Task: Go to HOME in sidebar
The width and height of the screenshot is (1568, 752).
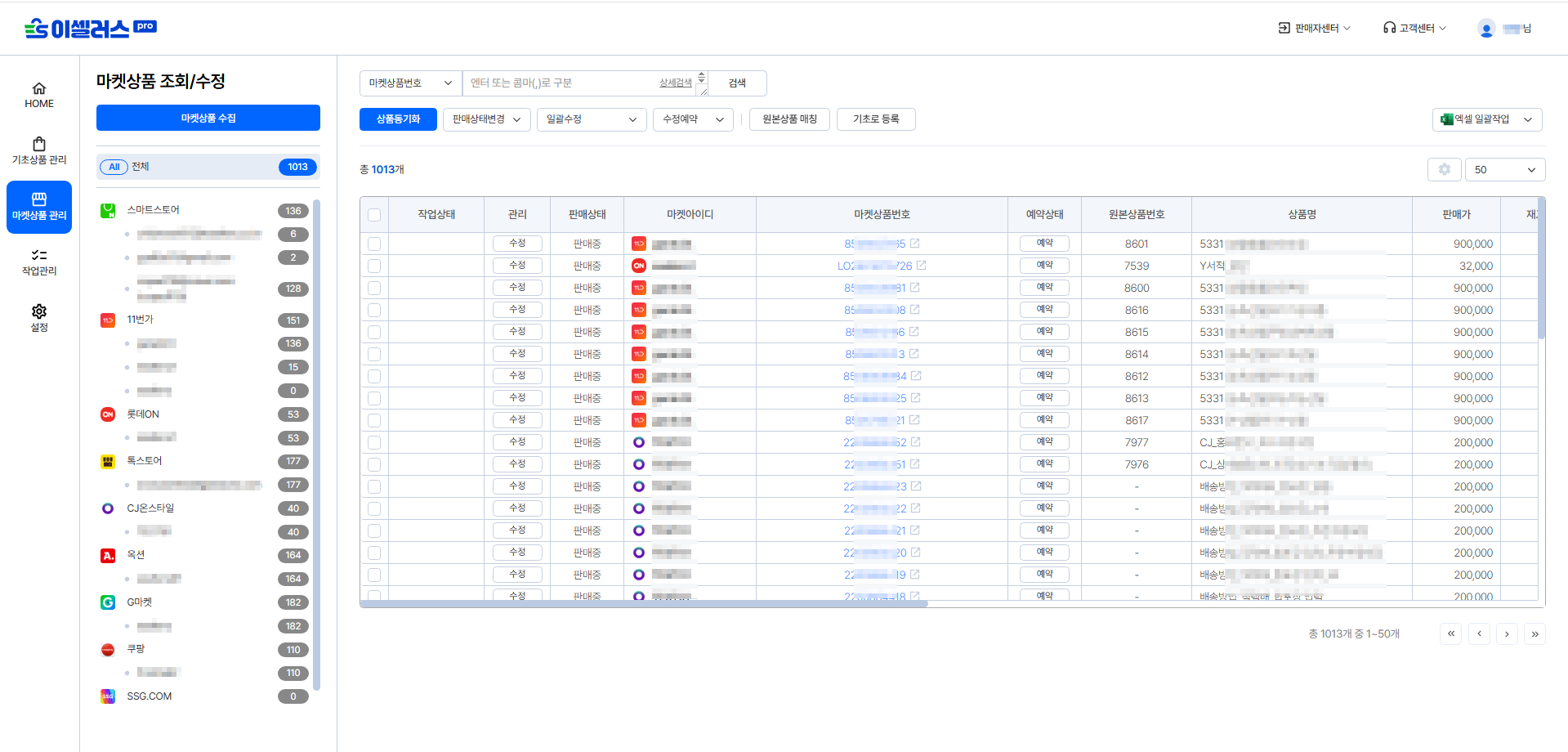Action: pyautogui.click(x=39, y=96)
